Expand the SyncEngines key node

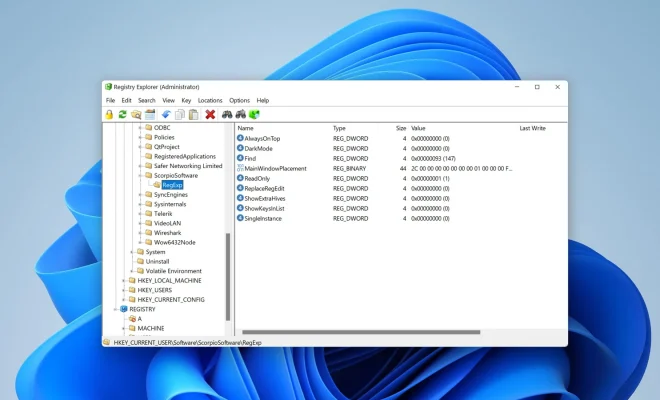[x=140, y=195]
